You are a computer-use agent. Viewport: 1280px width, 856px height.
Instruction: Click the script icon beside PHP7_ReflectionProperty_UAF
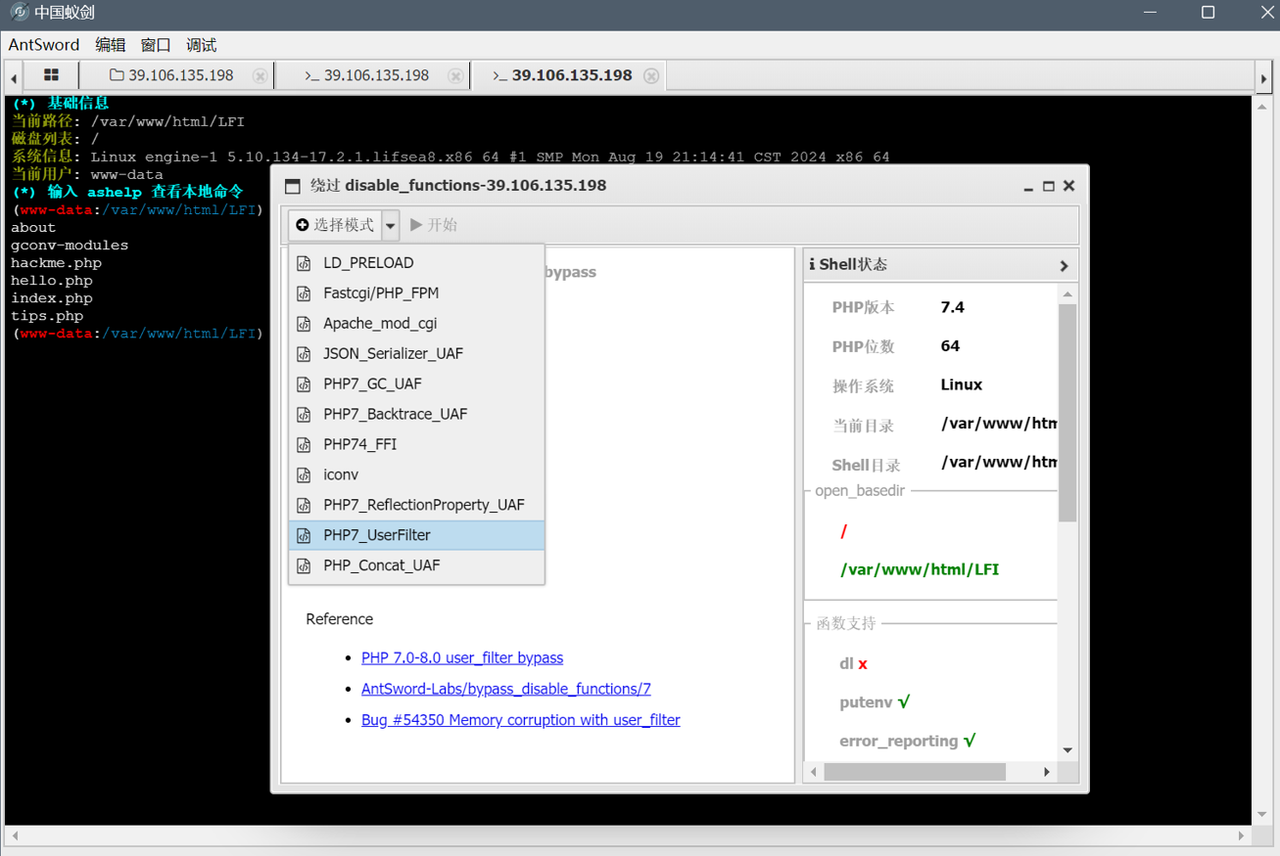[x=304, y=505]
